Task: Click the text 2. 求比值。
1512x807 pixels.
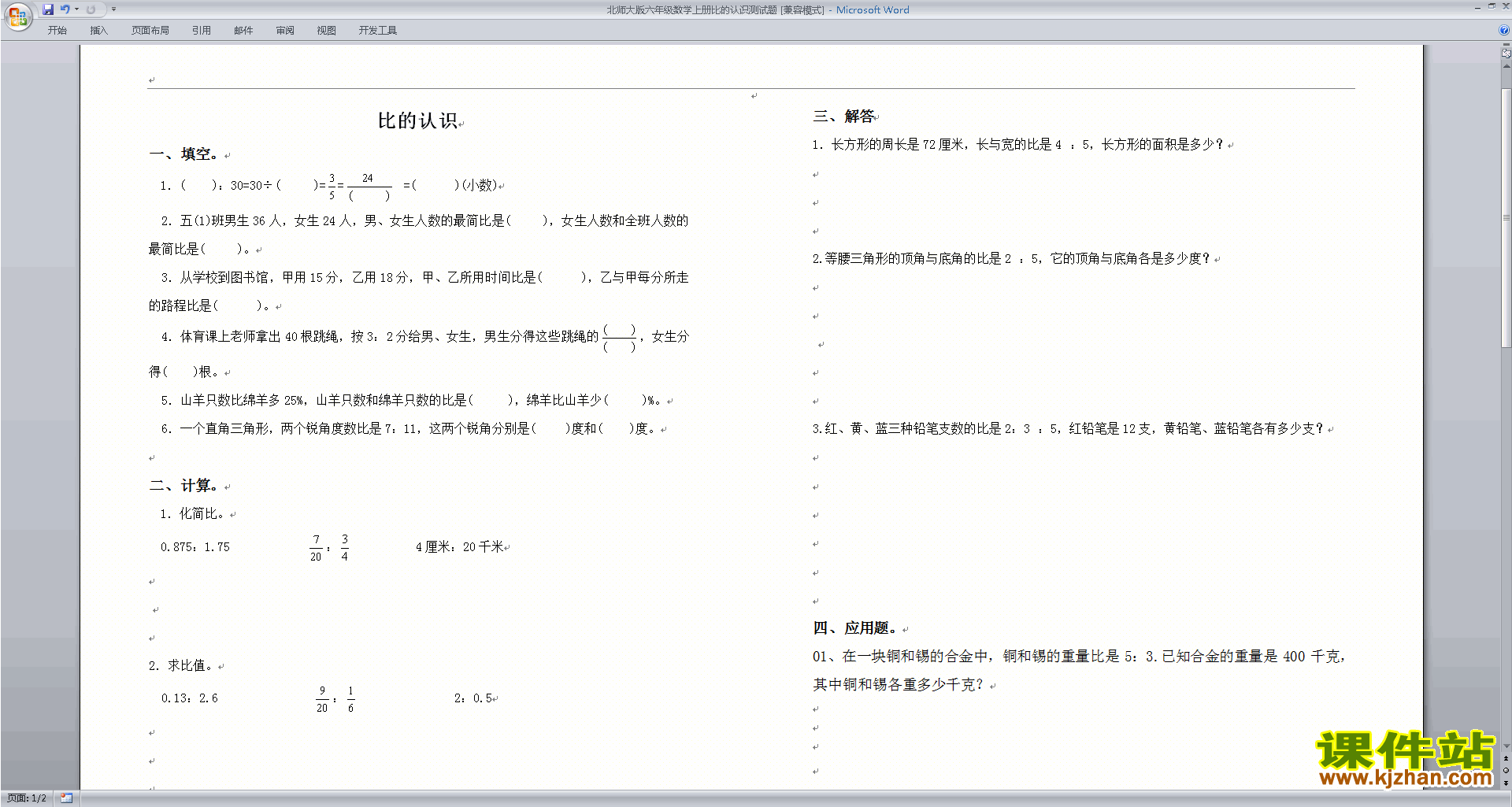Action: click(x=181, y=666)
